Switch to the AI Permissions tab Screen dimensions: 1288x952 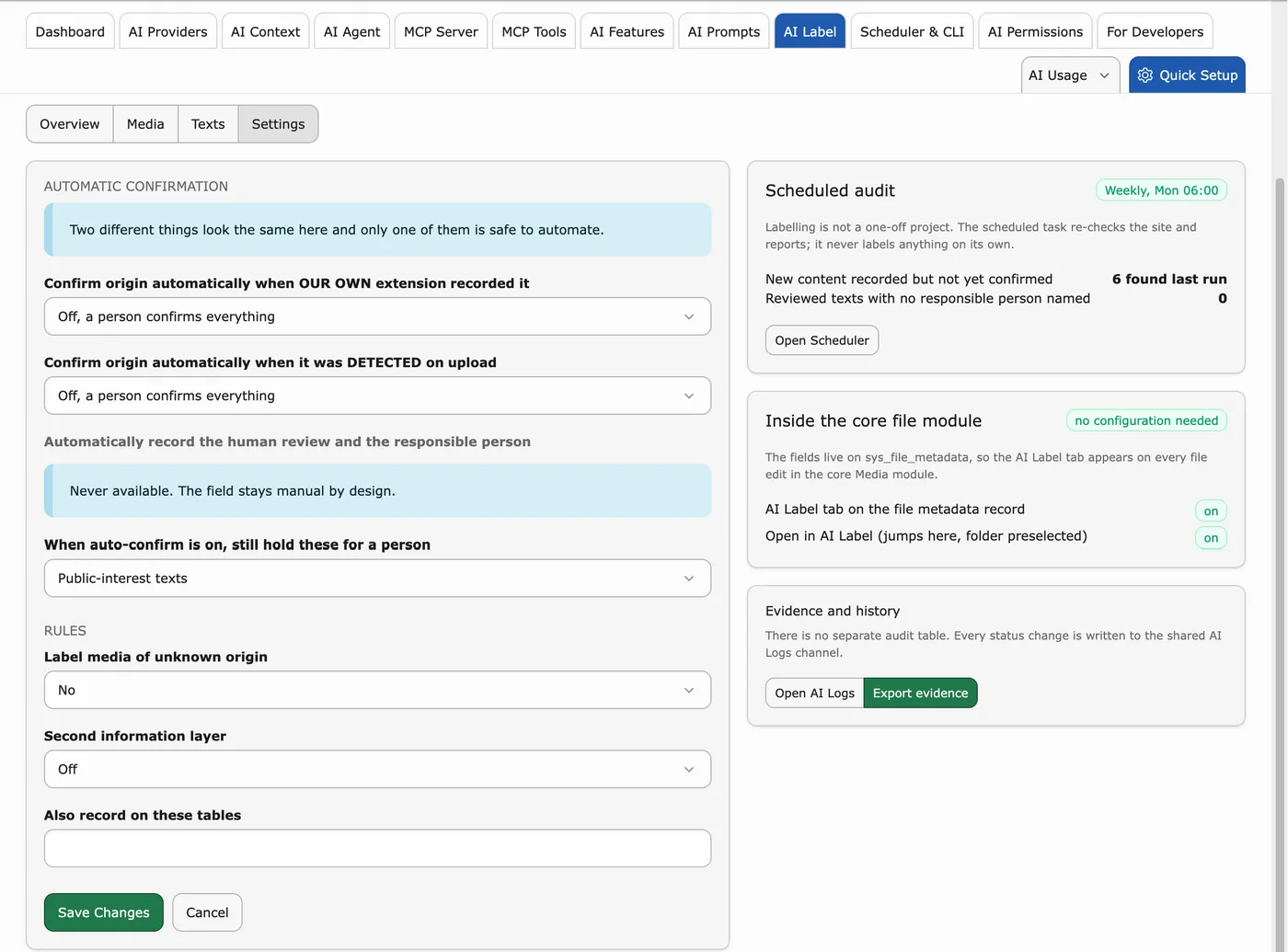(1036, 31)
